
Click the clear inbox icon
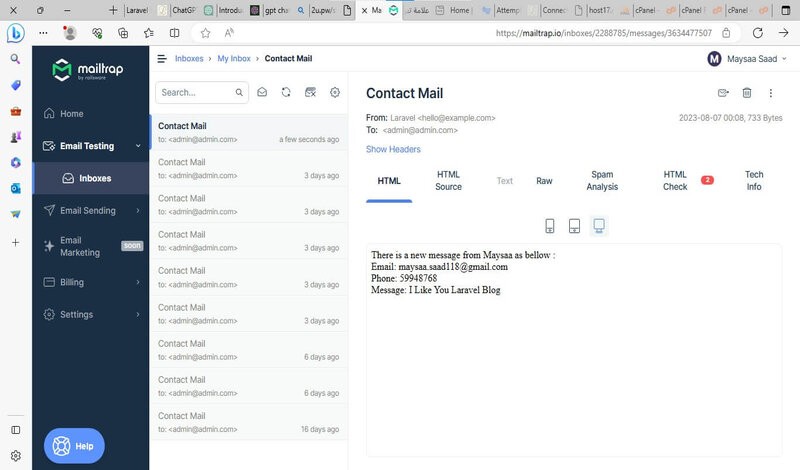tap(310, 92)
